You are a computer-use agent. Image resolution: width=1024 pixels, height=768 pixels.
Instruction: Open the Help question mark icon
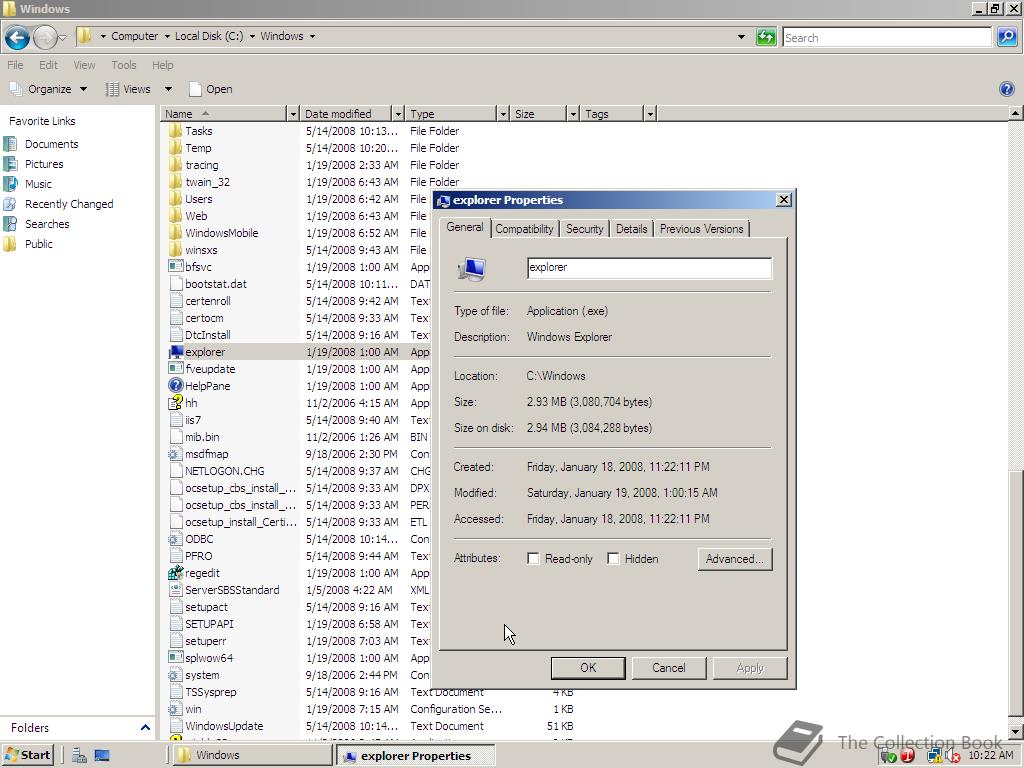pos(1006,89)
